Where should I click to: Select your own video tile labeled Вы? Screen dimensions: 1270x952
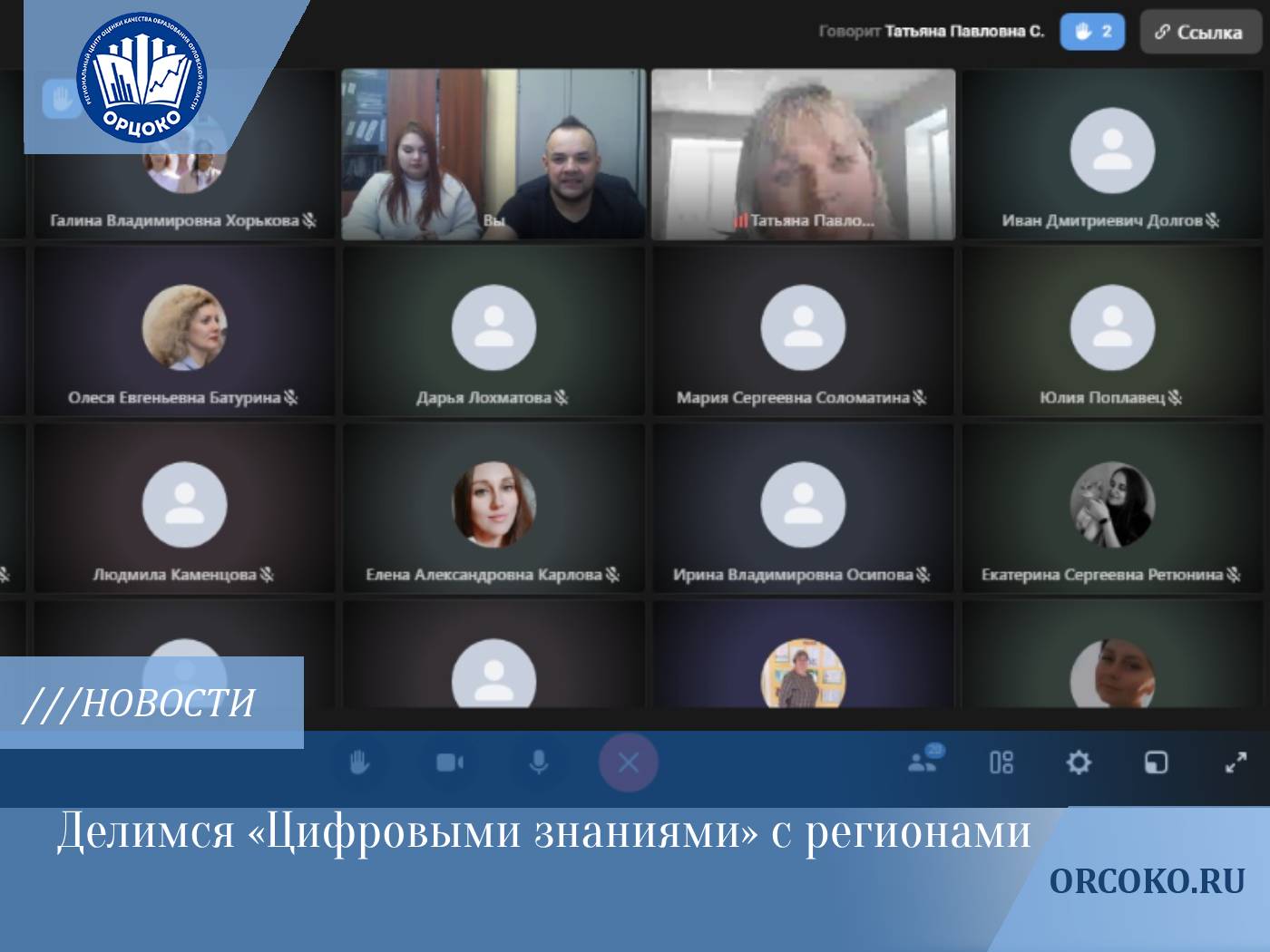(493, 154)
